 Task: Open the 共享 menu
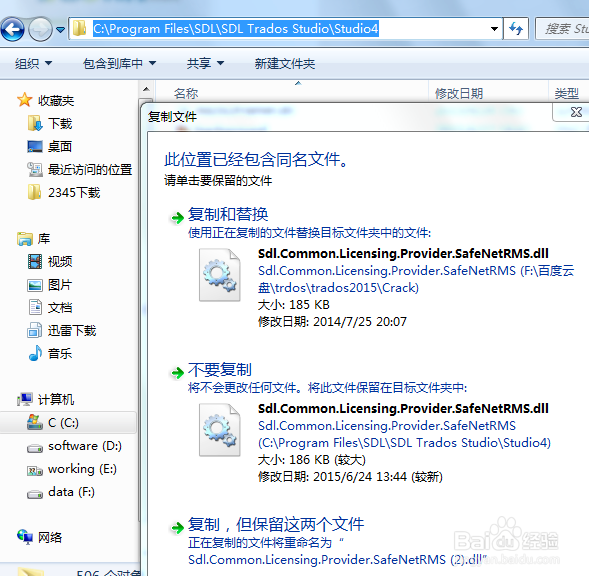tap(205, 63)
